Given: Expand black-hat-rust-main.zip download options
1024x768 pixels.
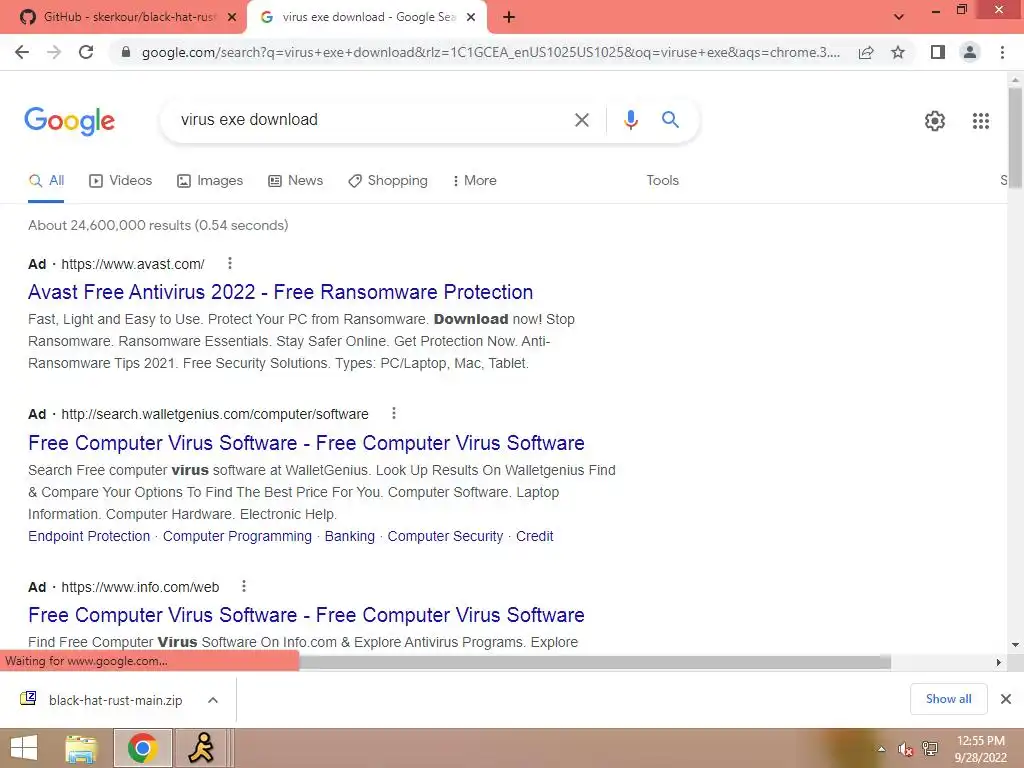Looking at the screenshot, I should (213, 700).
